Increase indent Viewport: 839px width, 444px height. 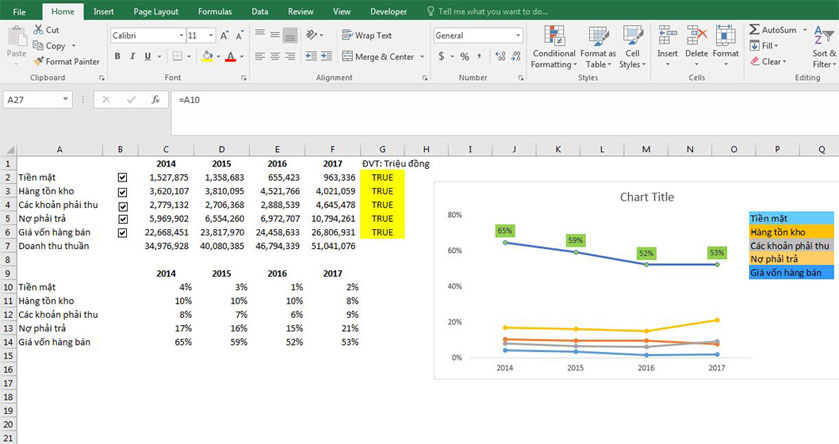pos(326,56)
